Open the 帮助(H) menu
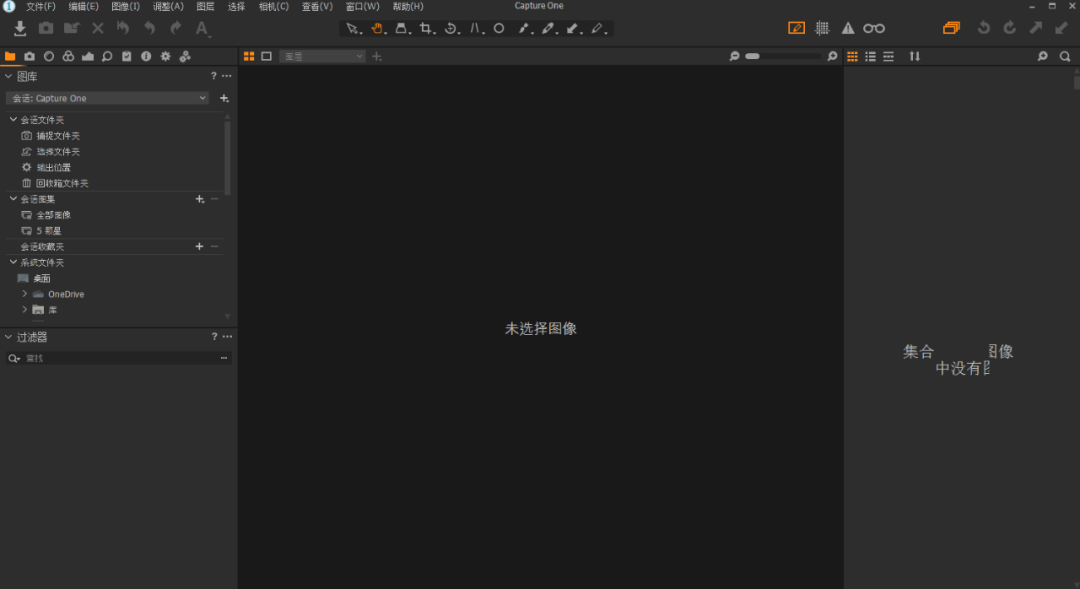This screenshot has height=589, width=1080. click(408, 6)
